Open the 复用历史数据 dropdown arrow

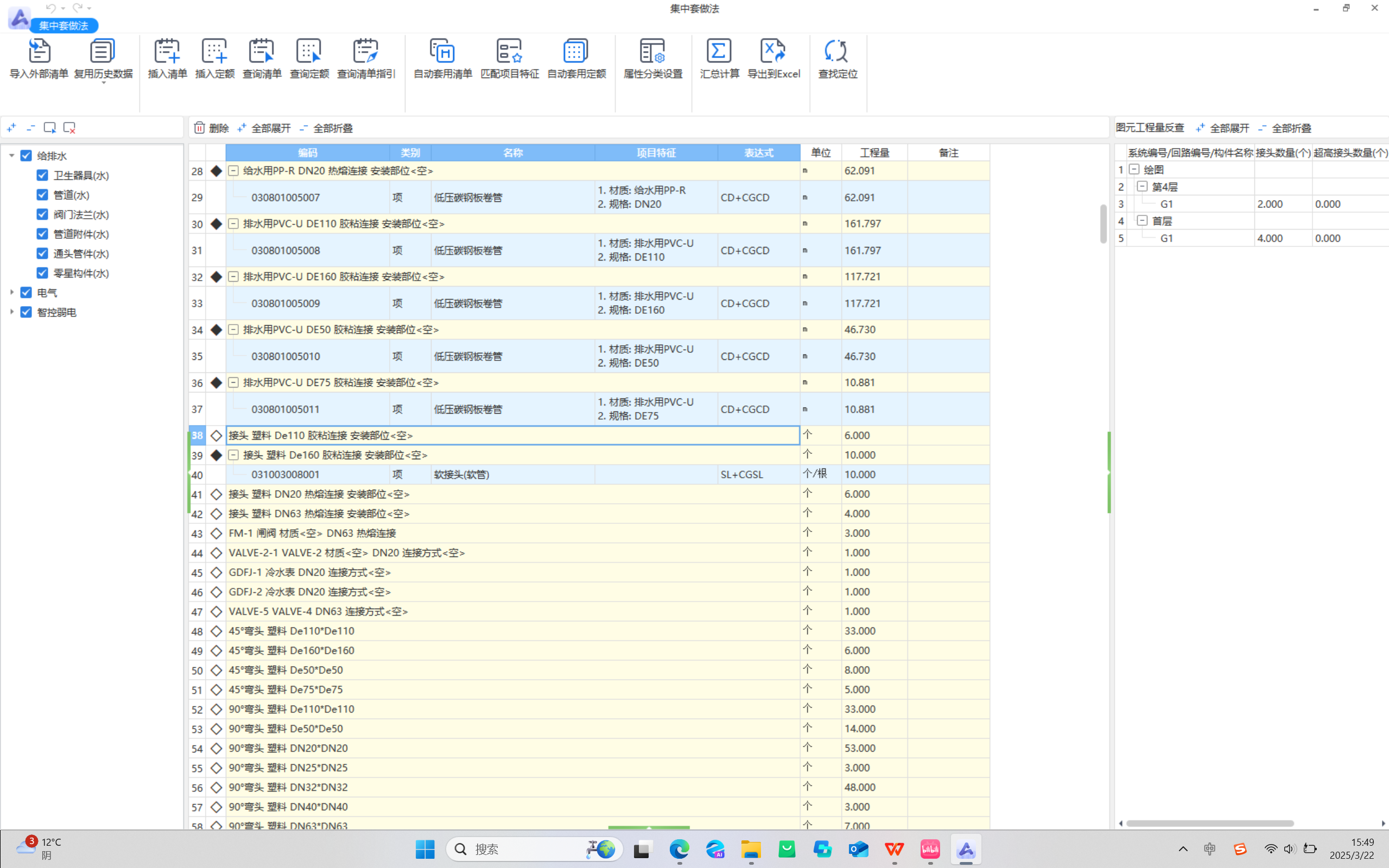tap(103, 83)
